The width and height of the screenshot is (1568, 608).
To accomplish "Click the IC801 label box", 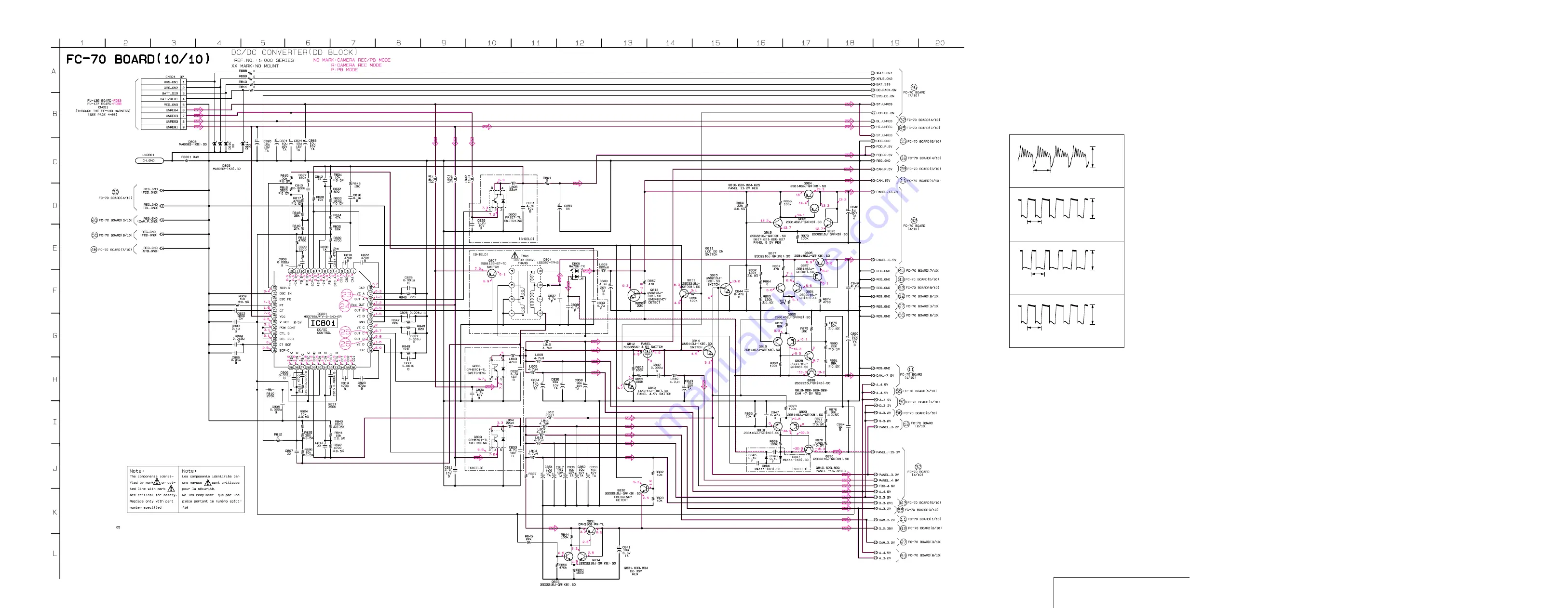I will (x=323, y=323).
